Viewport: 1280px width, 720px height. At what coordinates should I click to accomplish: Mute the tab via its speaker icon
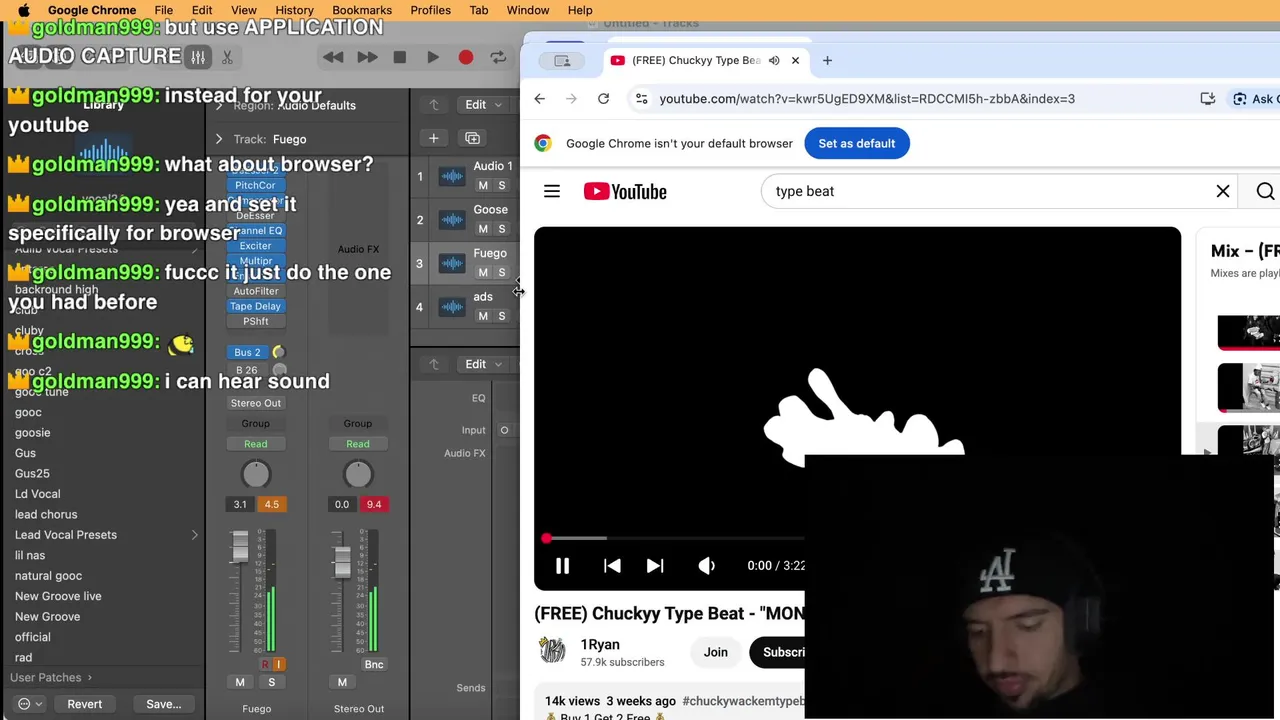774,60
